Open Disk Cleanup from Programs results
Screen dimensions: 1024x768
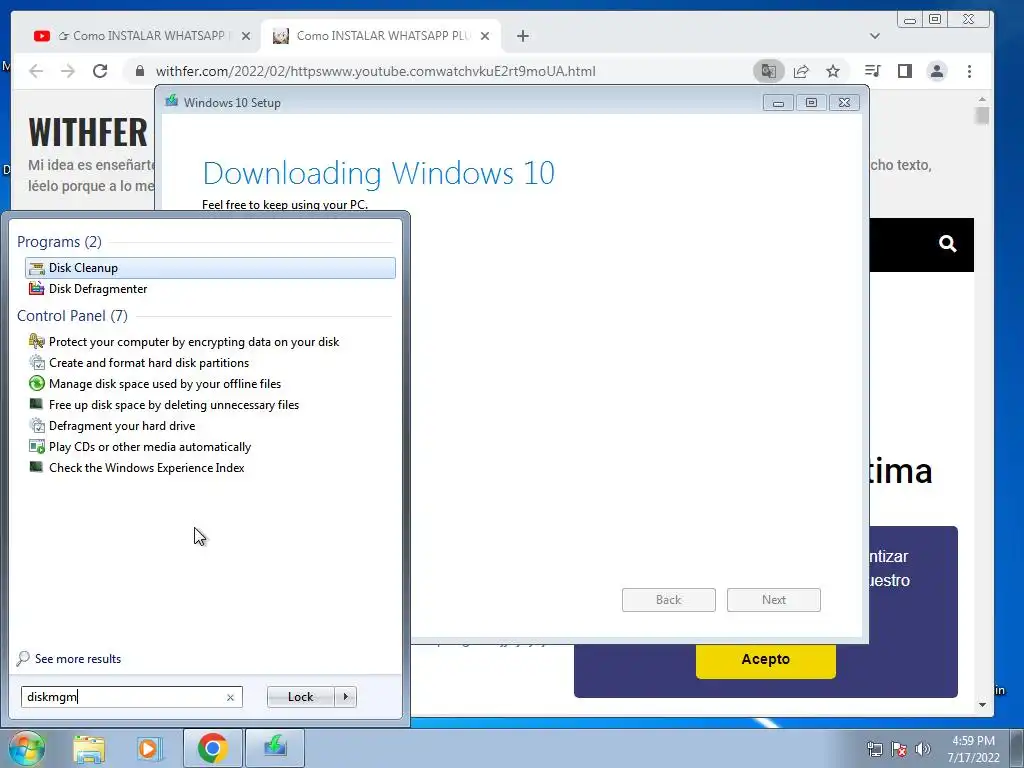[210, 268]
